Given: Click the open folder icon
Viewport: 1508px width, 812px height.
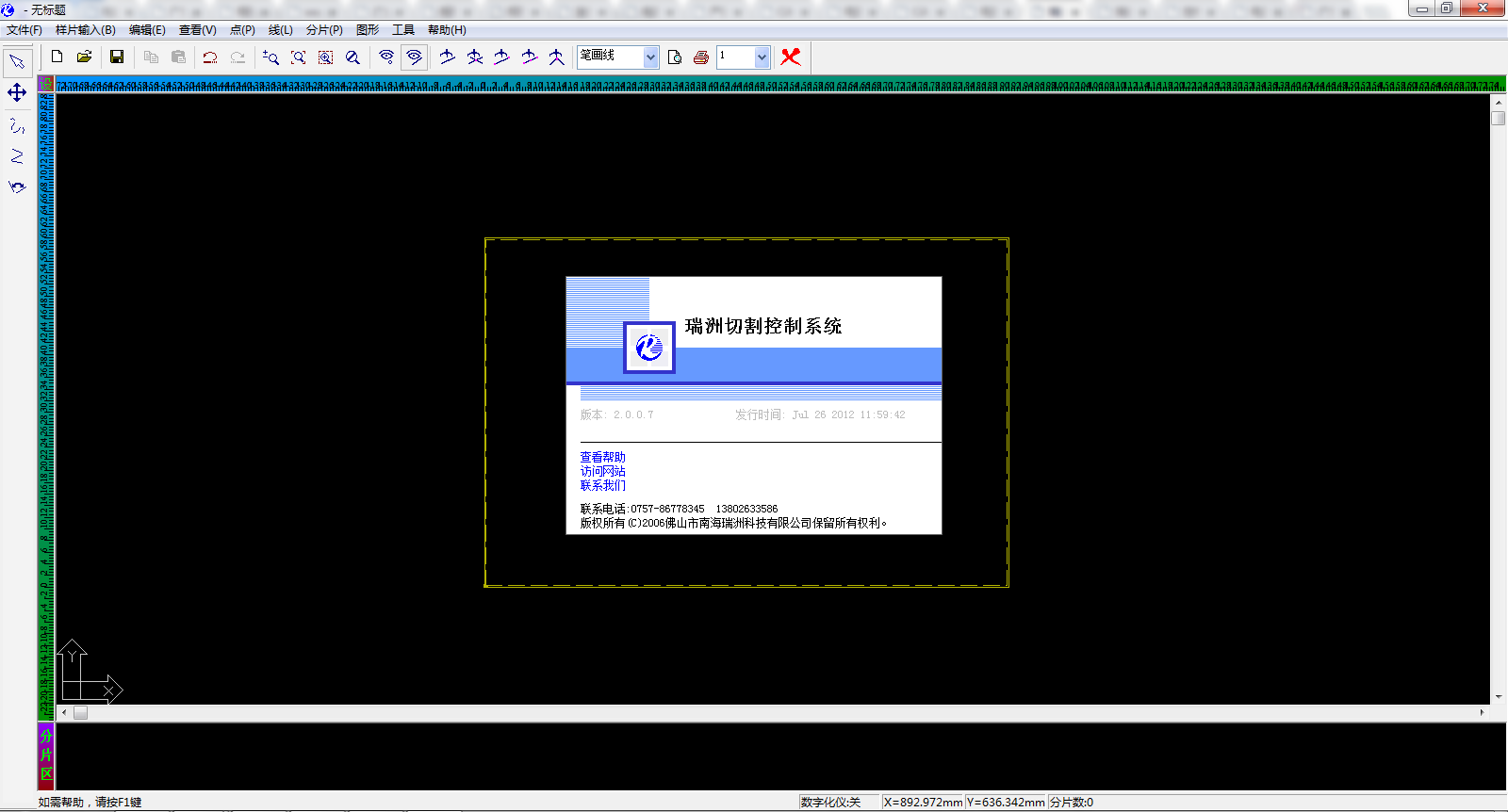Looking at the screenshot, I should (85, 57).
